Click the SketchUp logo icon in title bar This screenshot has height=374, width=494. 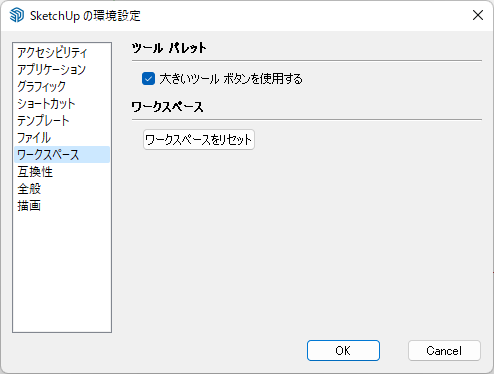[x=17, y=15]
